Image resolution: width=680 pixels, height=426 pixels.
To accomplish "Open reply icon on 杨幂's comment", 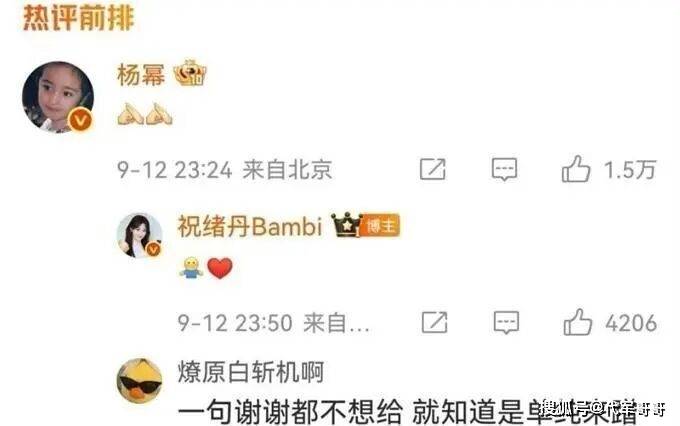I will [504, 169].
